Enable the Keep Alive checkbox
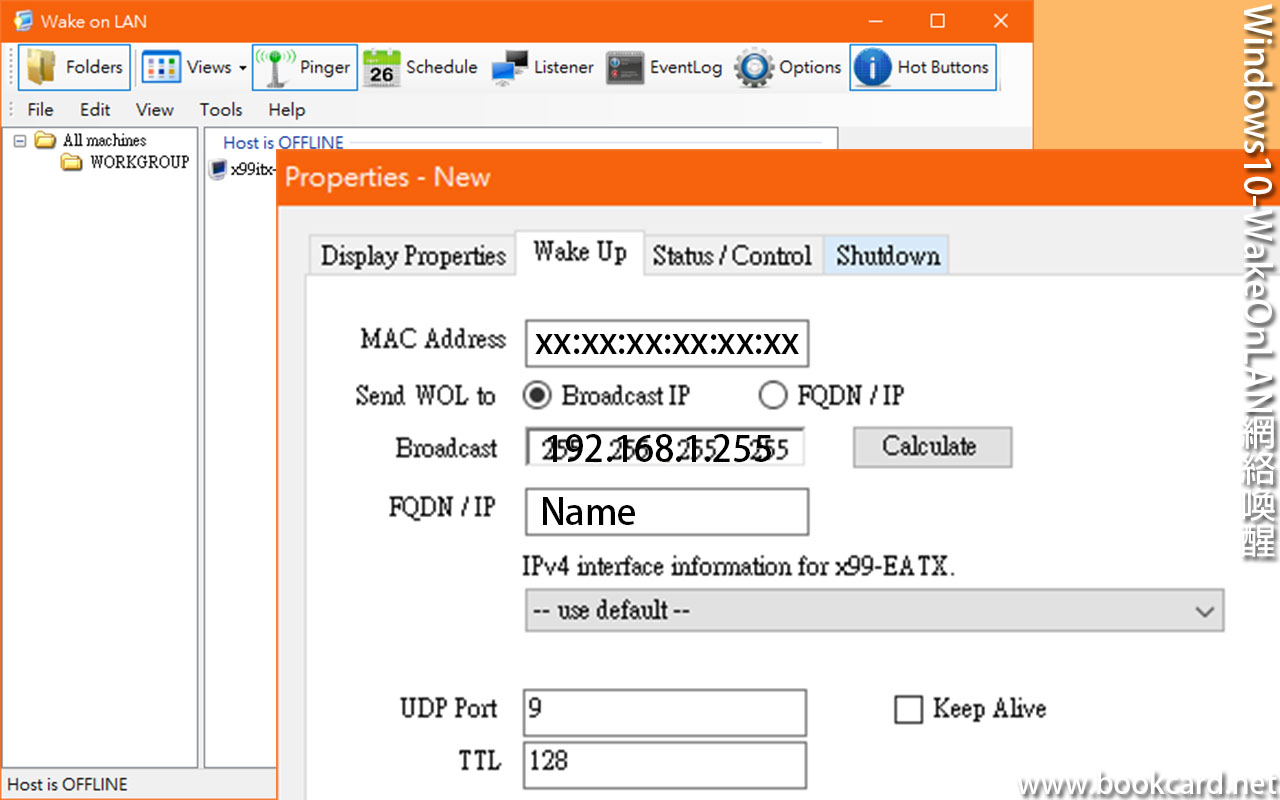The image size is (1280, 800). pyautogui.click(x=908, y=710)
